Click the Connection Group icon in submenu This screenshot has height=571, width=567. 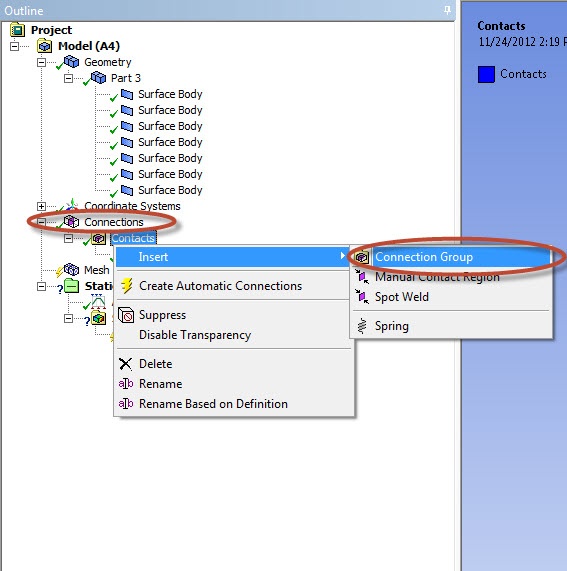tap(362, 257)
